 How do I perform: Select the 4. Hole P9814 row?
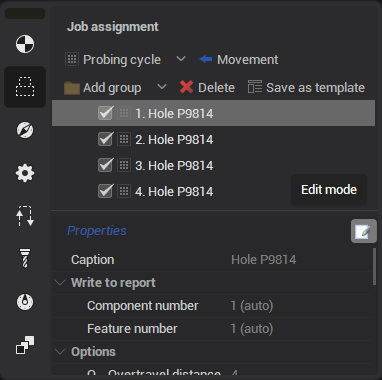pyautogui.click(x=213, y=191)
